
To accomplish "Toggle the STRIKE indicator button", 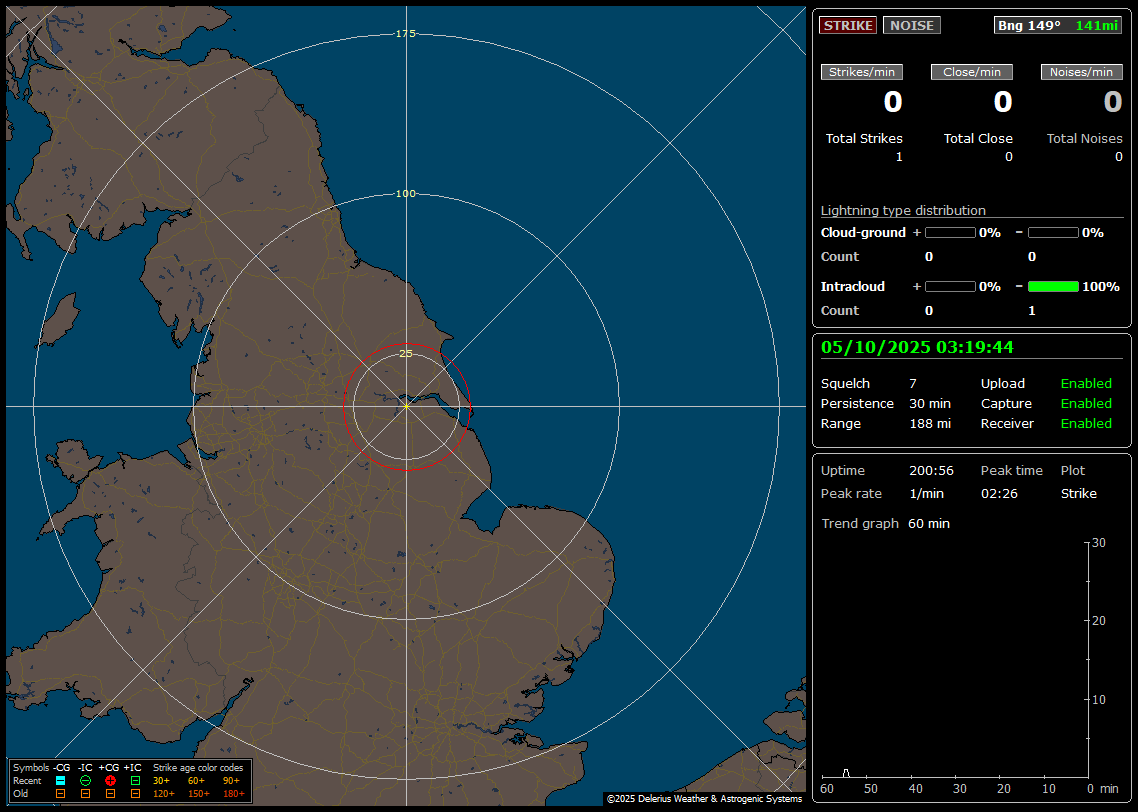I will click(848, 26).
